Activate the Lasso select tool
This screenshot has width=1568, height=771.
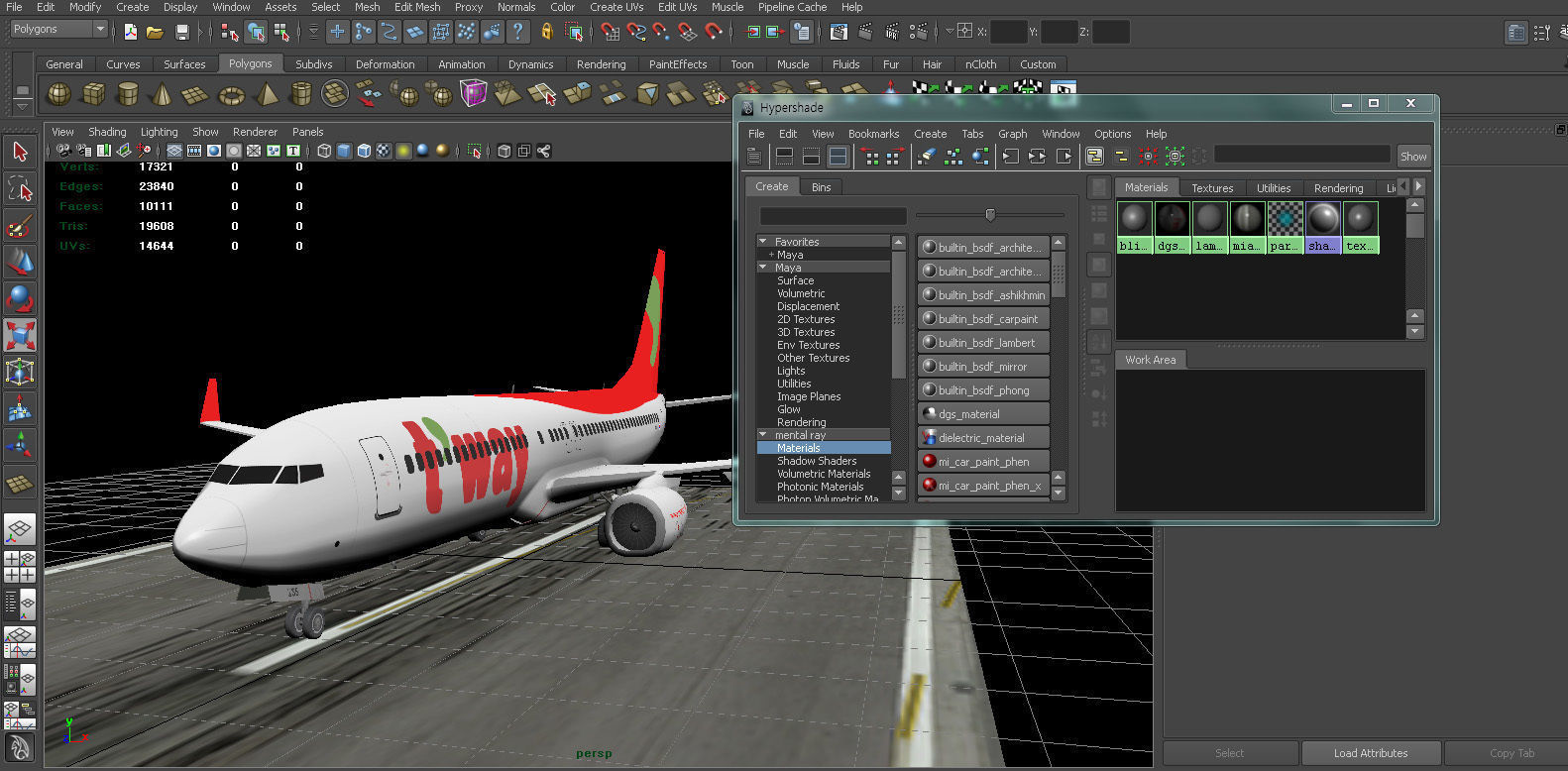click(x=20, y=188)
